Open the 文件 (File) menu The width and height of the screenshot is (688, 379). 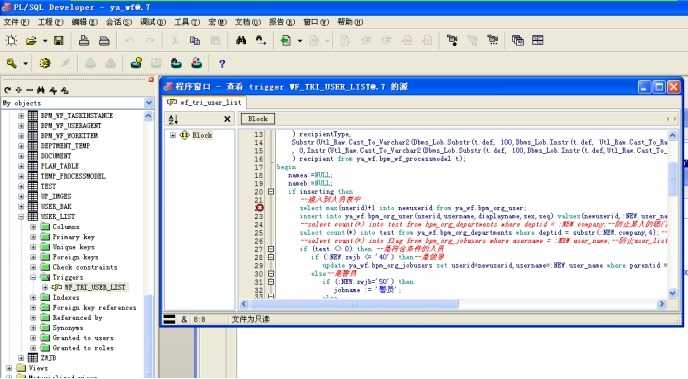point(16,22)
